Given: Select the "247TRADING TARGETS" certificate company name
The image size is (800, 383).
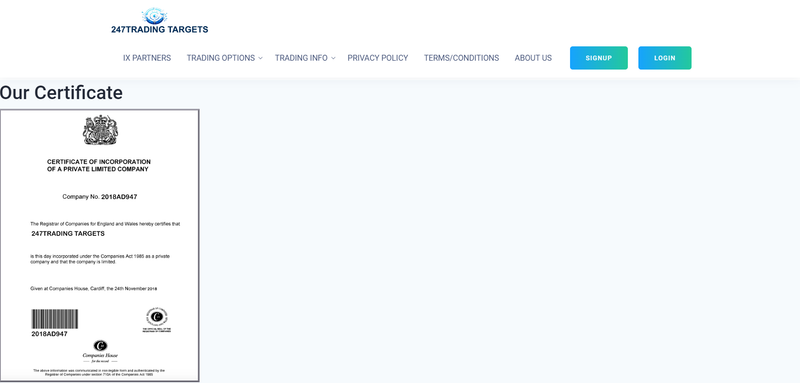Looking at the screenshot, I should [x=68, y=234].
